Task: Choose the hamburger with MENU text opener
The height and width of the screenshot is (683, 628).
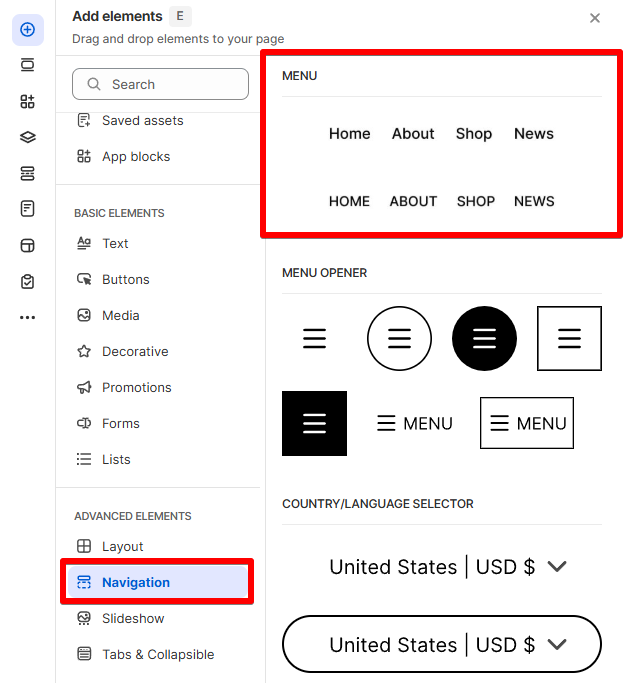Action: pyautogui.click(x=415, y=423)
